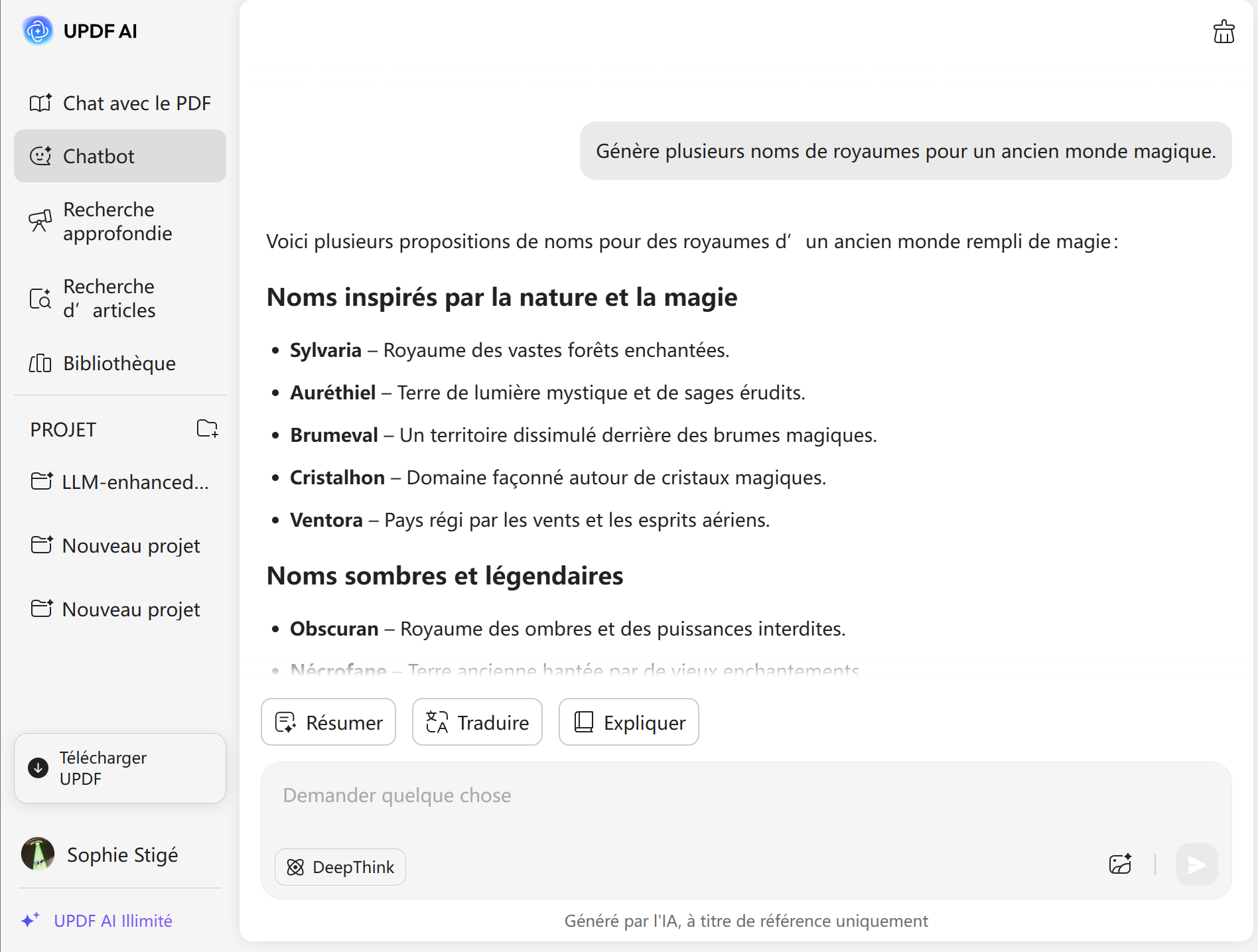The width and height of the screenshot is (1258, 952).
Task: Click the UPDF AI logo icon
Action: click(38, 31)
